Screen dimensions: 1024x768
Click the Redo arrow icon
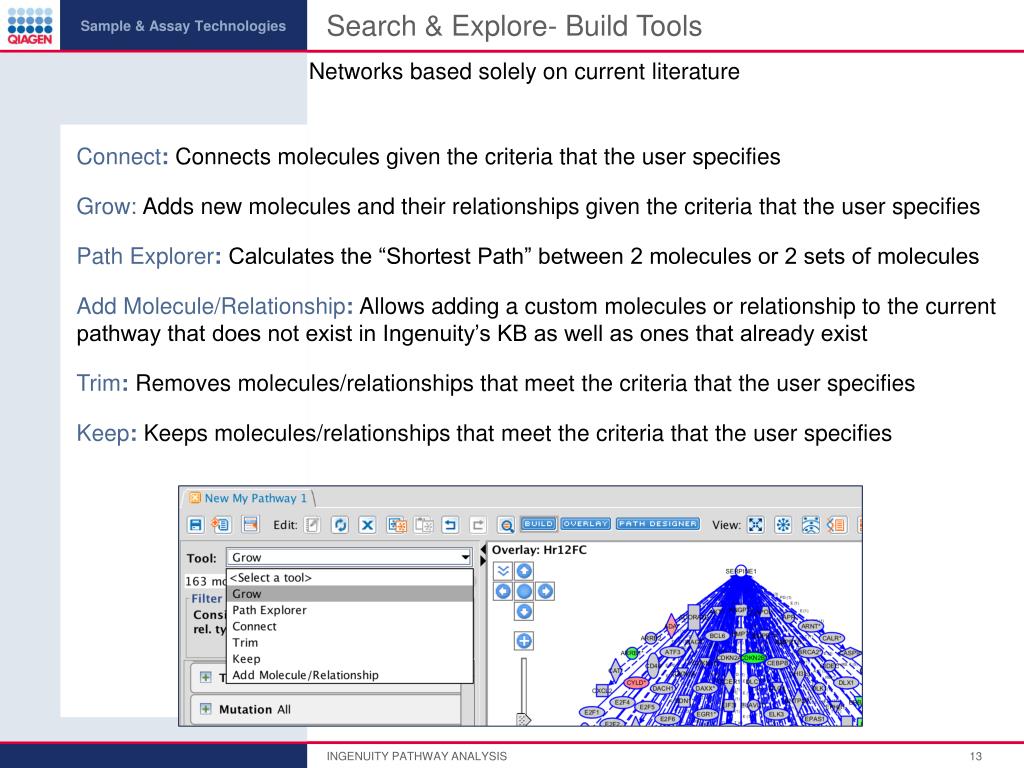pos(478,524)
